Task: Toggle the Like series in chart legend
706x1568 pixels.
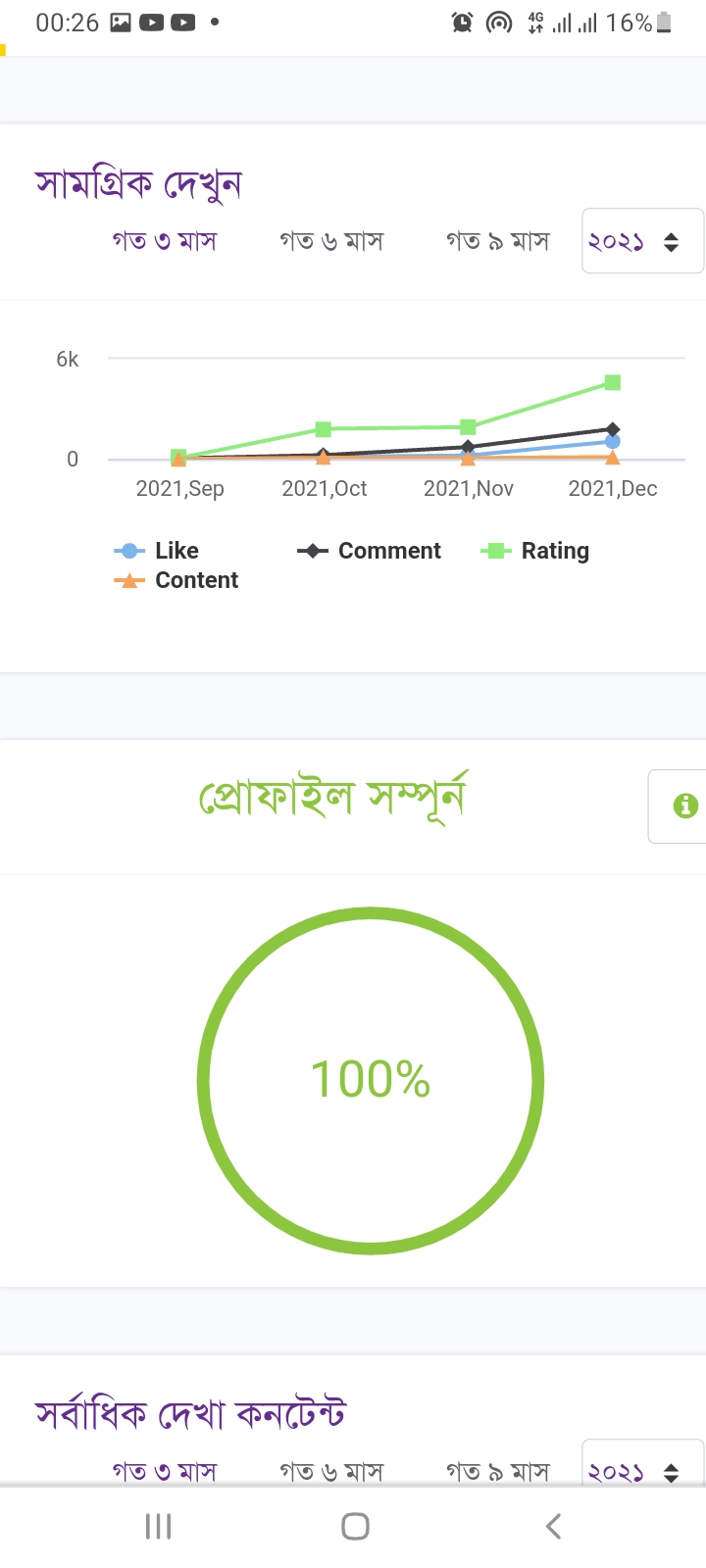Action: (157, 551)
